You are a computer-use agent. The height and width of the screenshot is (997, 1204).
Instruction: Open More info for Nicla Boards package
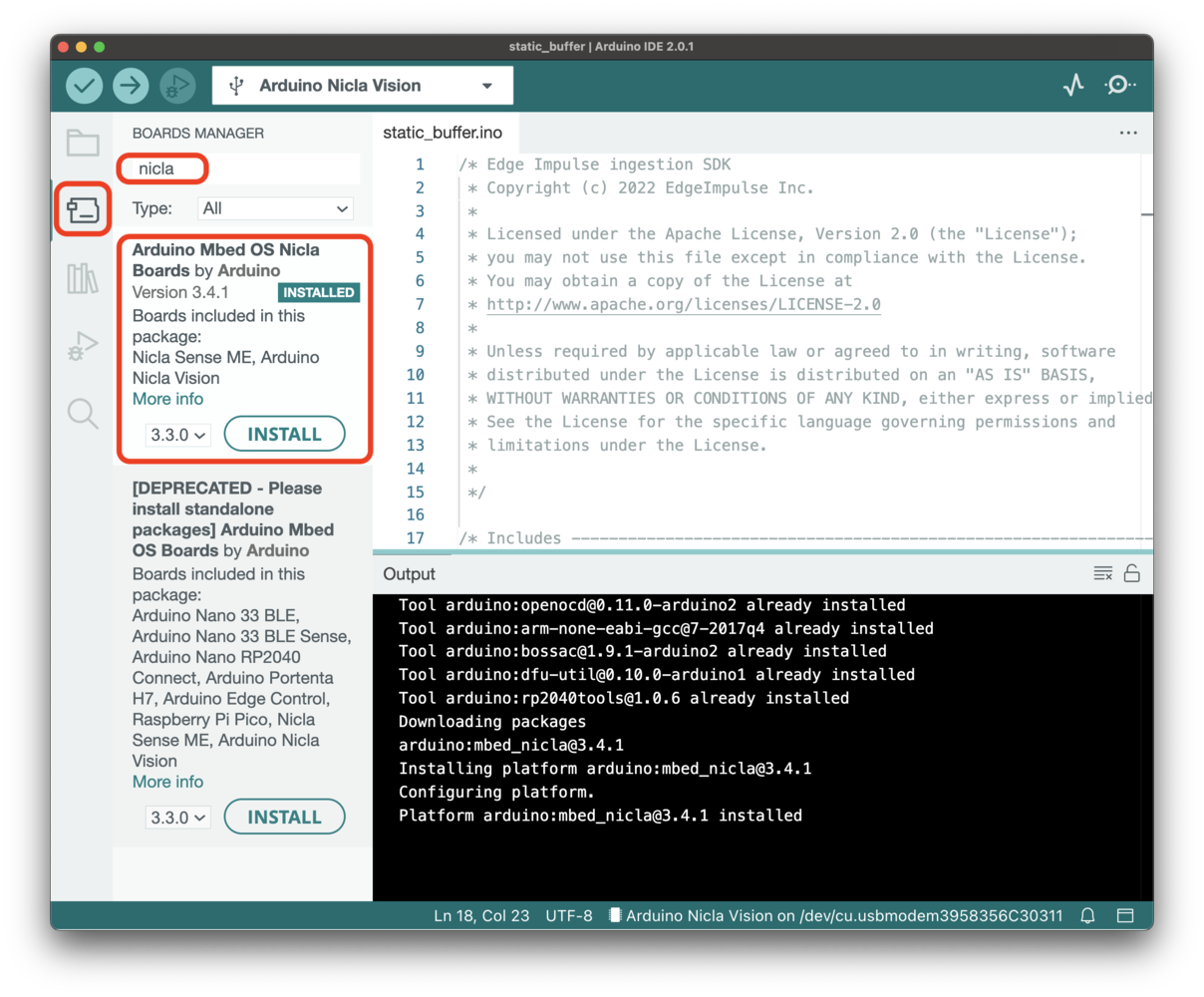click(x=167, y=399)
